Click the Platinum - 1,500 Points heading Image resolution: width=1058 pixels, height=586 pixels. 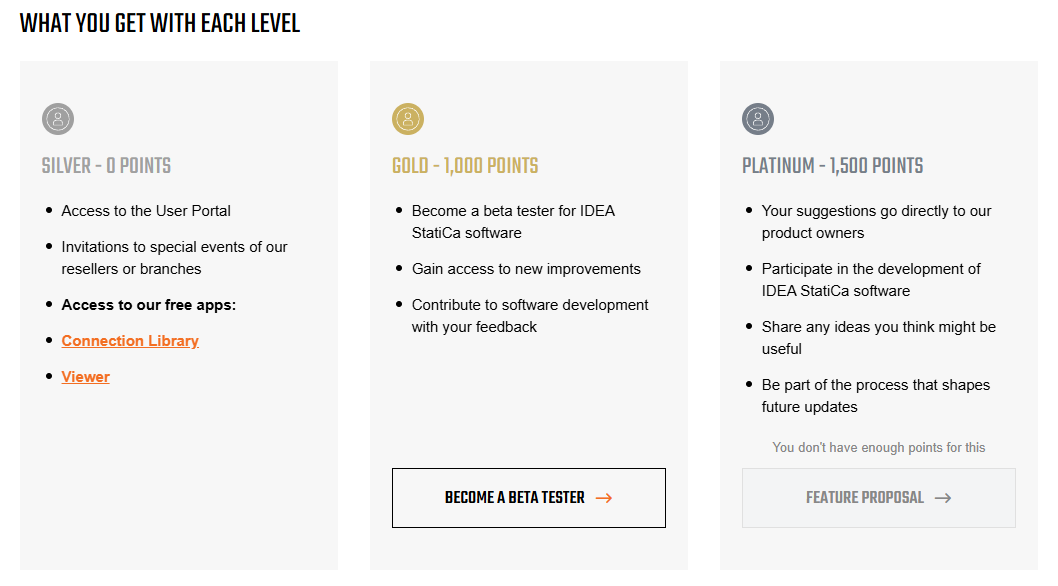click(x=832, y=166)
